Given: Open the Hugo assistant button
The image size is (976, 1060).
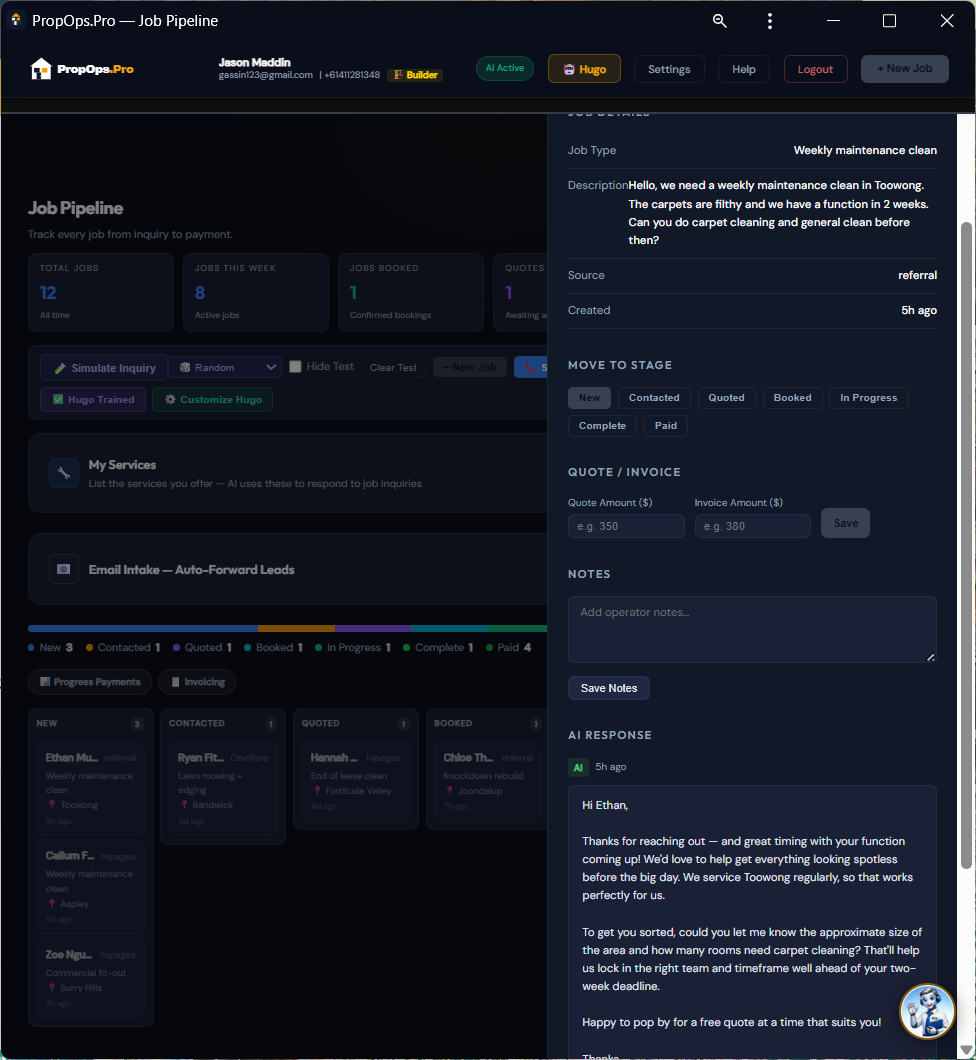Looking at the screenshot, I should coord(584,69).
